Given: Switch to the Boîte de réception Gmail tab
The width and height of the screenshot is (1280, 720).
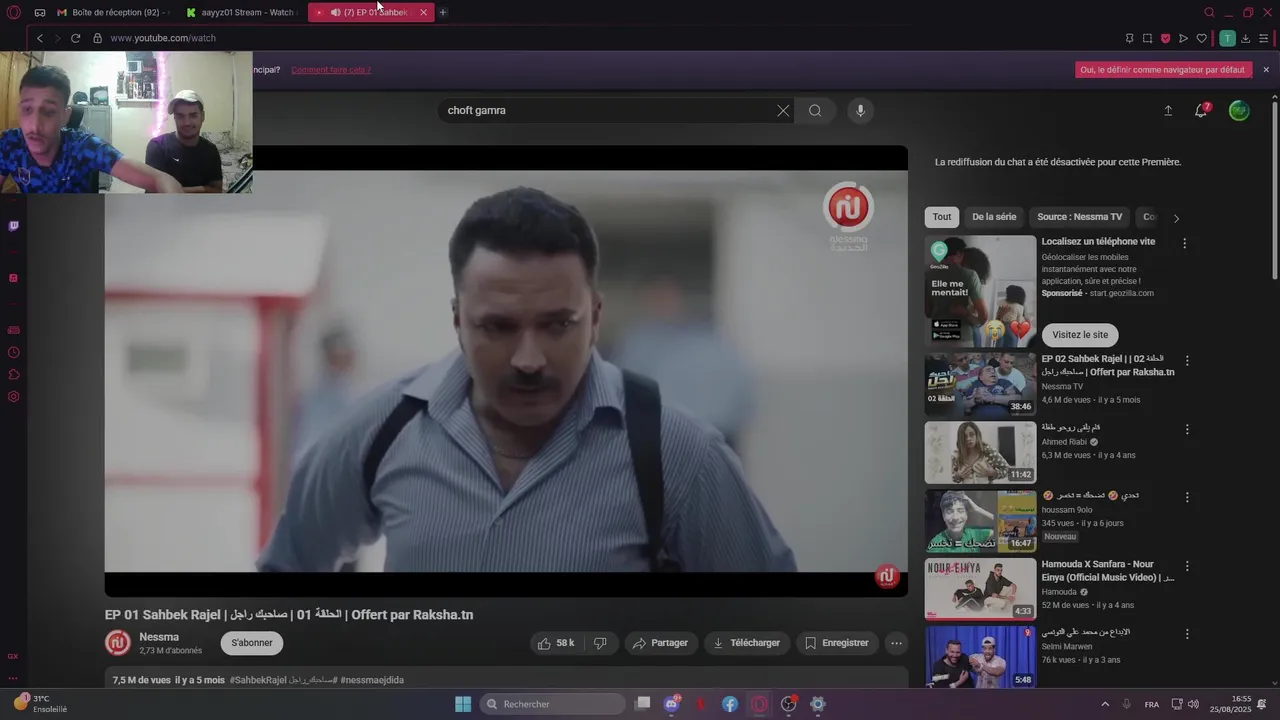Looking at the screenshot, I should tap(112, 12).
